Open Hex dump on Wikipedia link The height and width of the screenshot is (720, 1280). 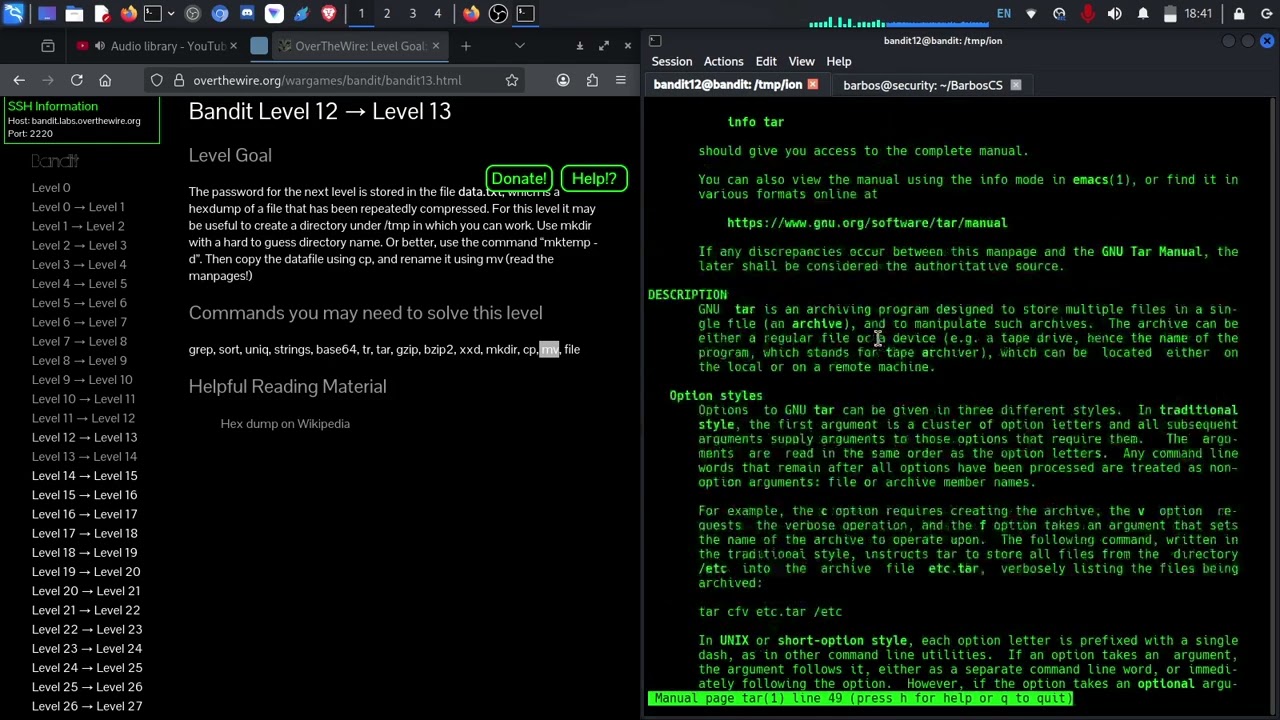pyautogui.click(x=285, y=424)
